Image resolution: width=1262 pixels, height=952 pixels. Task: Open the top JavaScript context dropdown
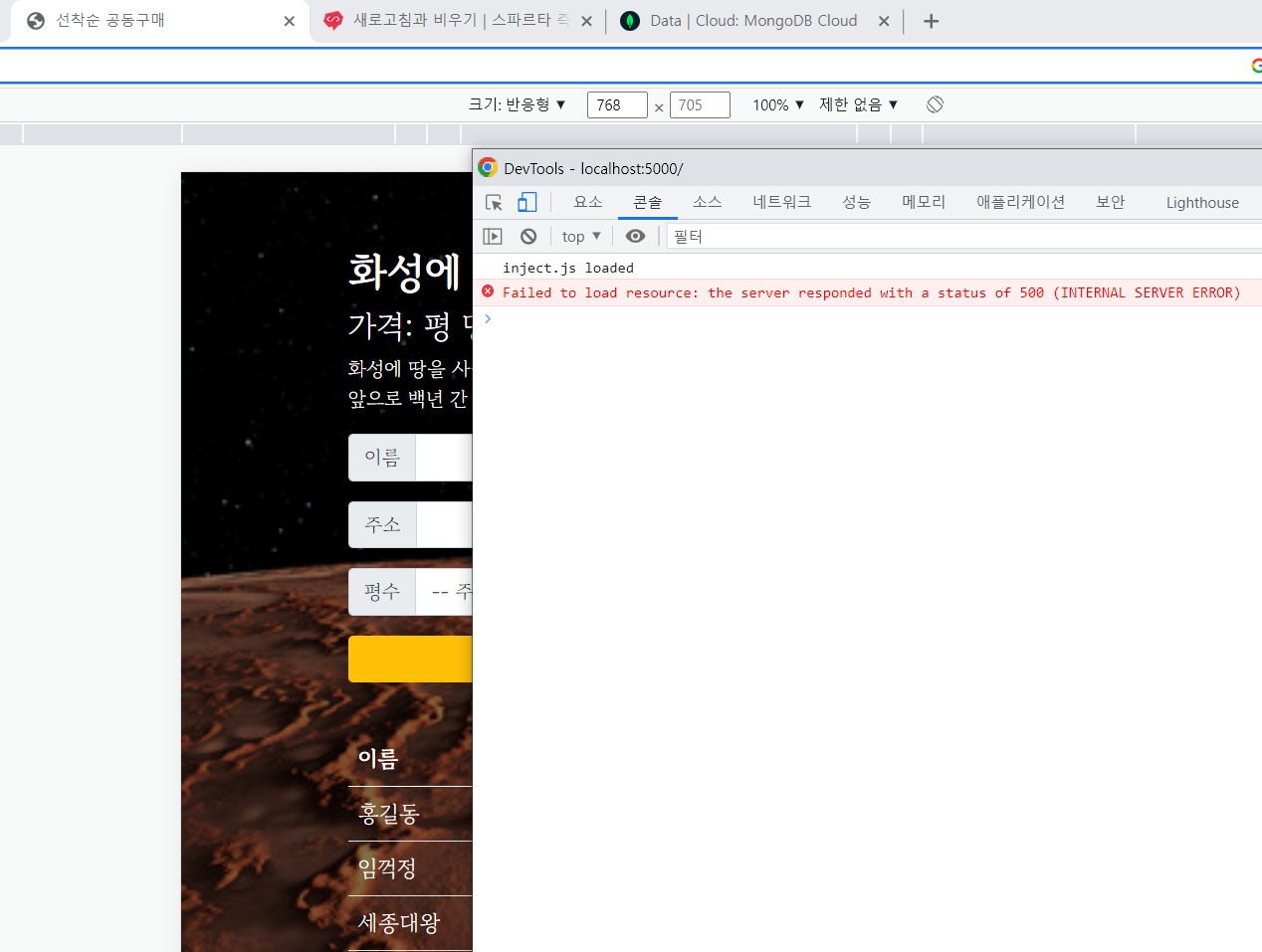pos(581,236)
